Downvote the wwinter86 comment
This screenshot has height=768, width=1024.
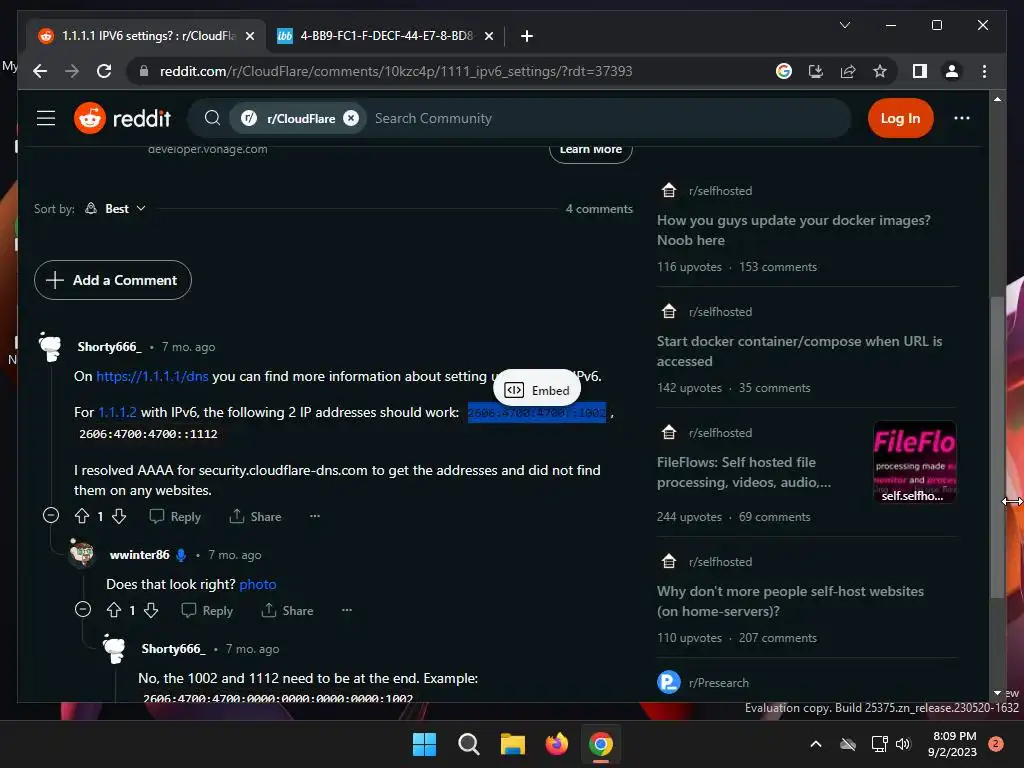(151, 611)
